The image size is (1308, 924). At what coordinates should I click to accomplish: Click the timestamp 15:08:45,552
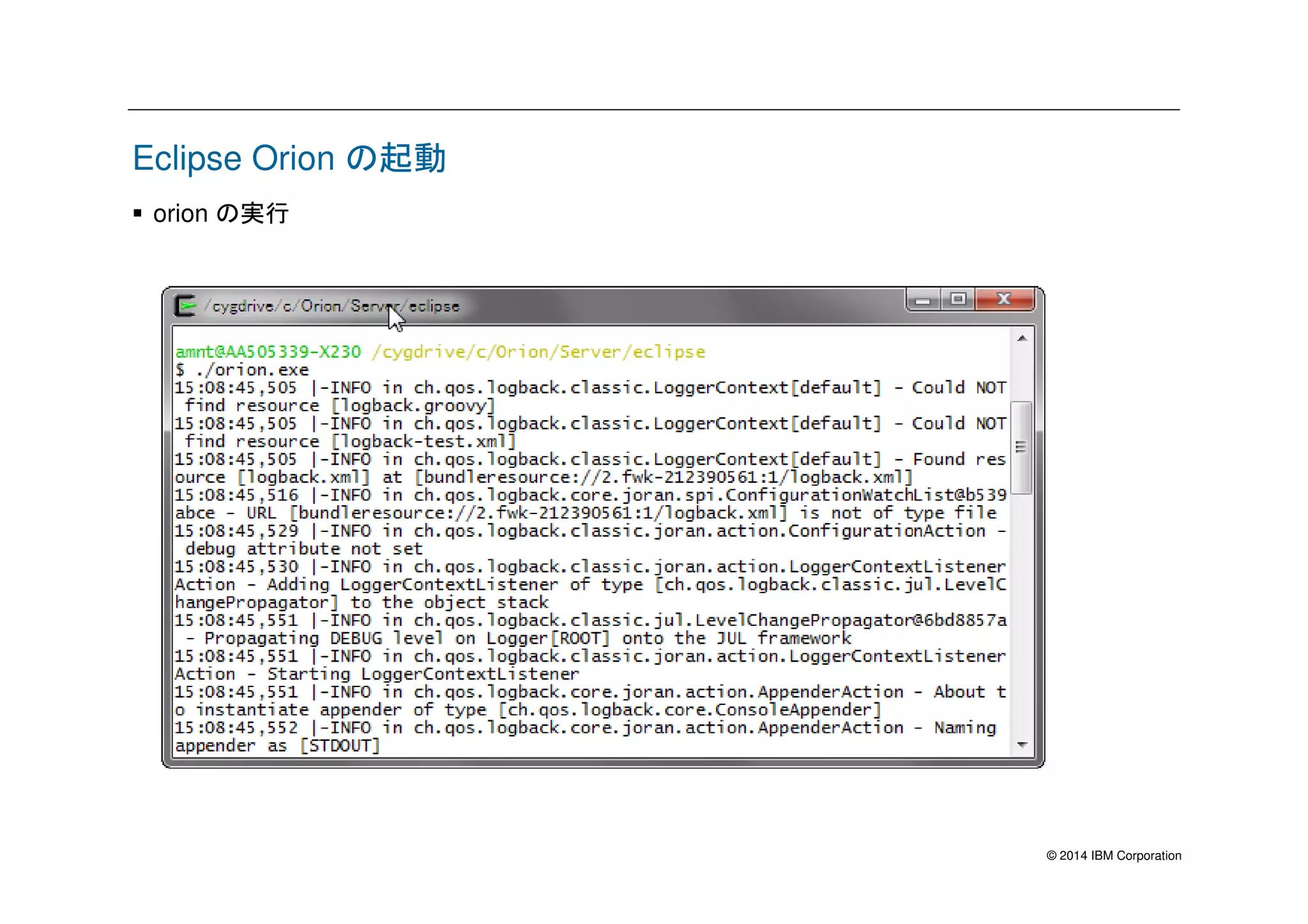pos(236,728)
